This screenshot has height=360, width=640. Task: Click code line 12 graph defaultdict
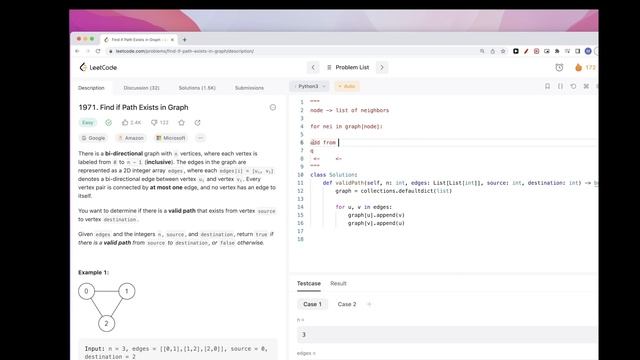394,191
